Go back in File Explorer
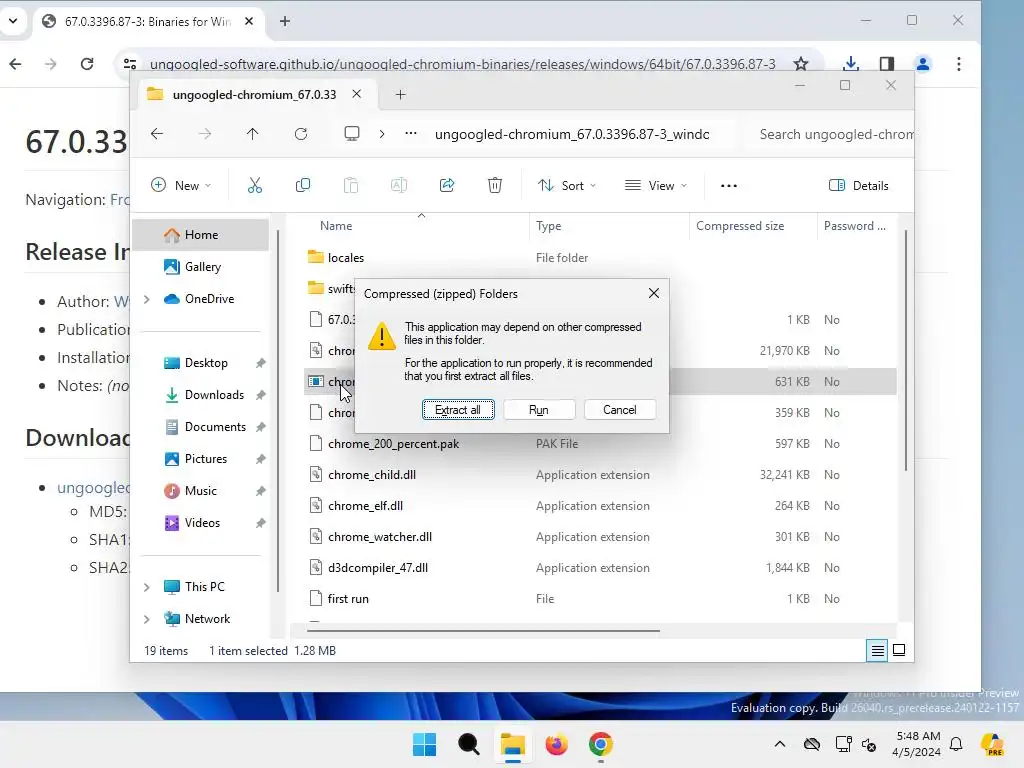1024x768 pixels. tap(157, 134)
